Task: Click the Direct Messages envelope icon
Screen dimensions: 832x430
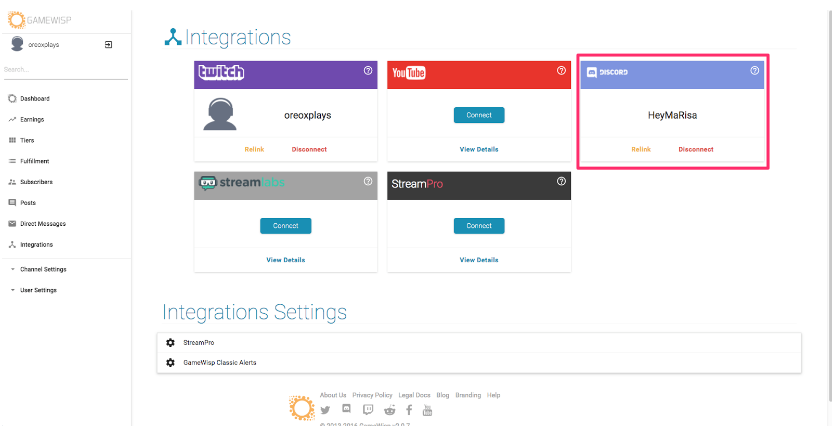Action: click(x=12, y=224)
